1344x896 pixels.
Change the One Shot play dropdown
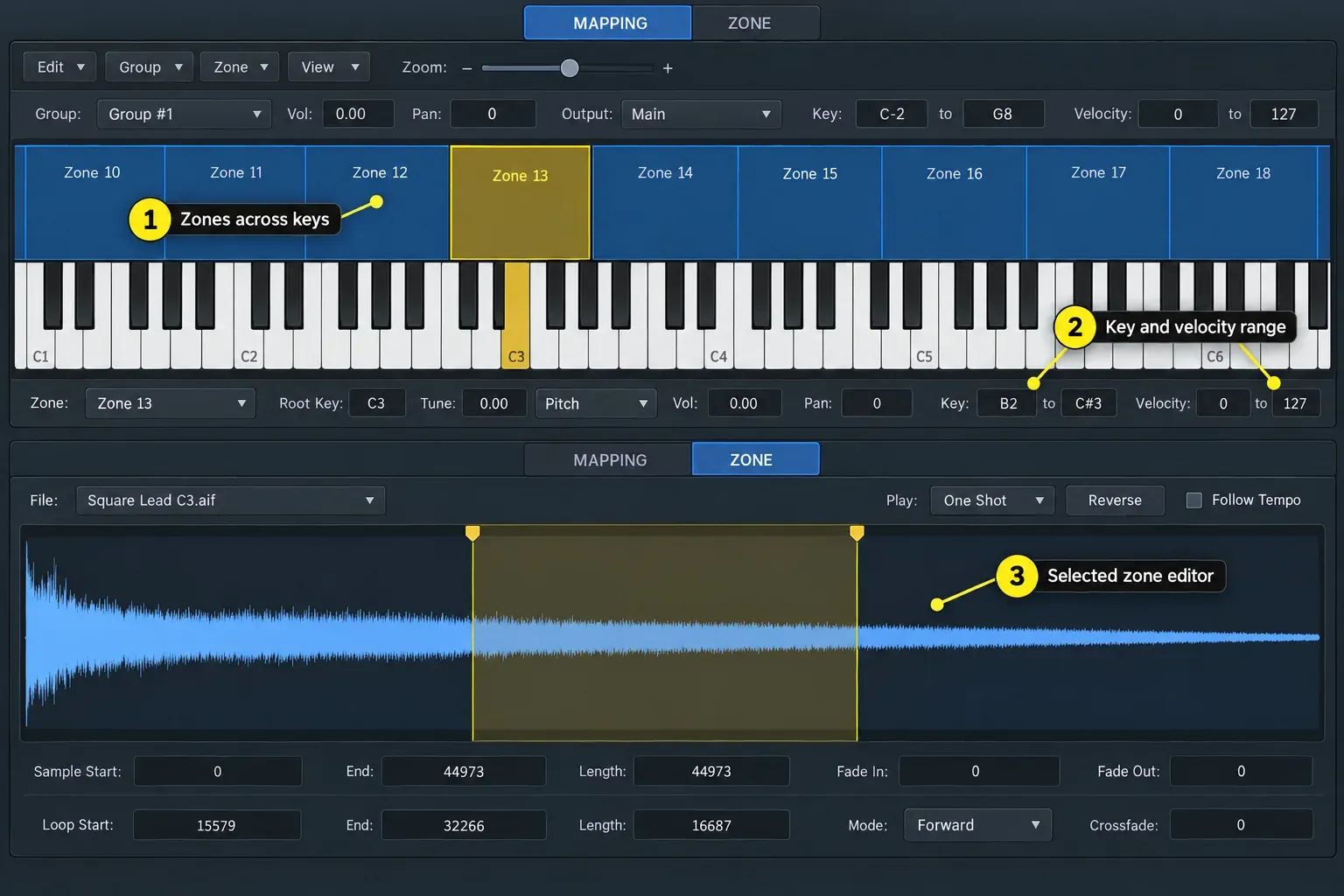[992, 500]
